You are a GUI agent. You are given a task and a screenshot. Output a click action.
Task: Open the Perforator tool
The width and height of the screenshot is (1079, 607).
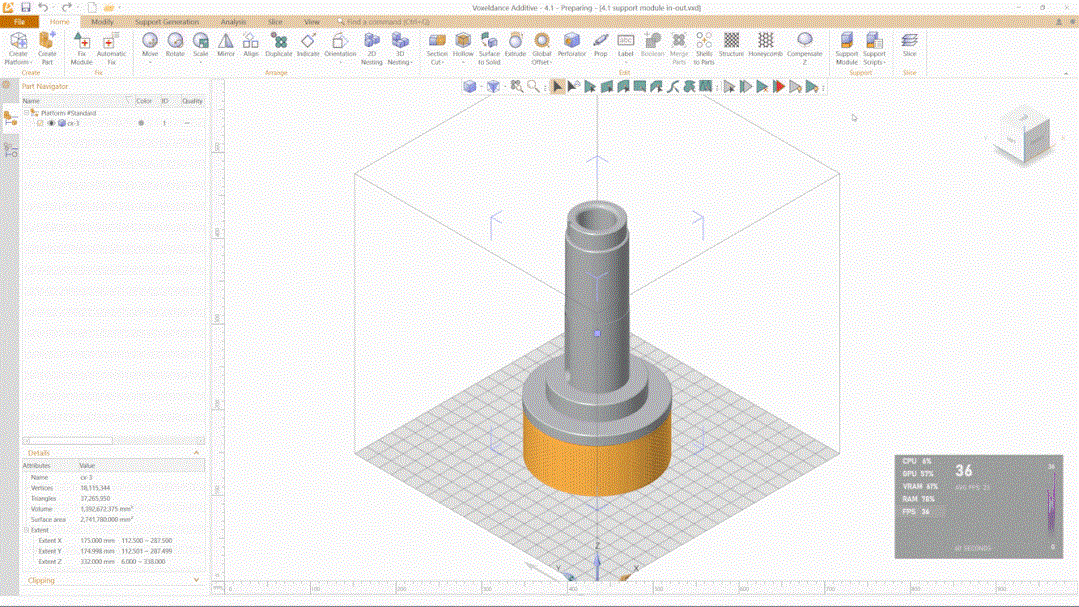coord(572,45)
